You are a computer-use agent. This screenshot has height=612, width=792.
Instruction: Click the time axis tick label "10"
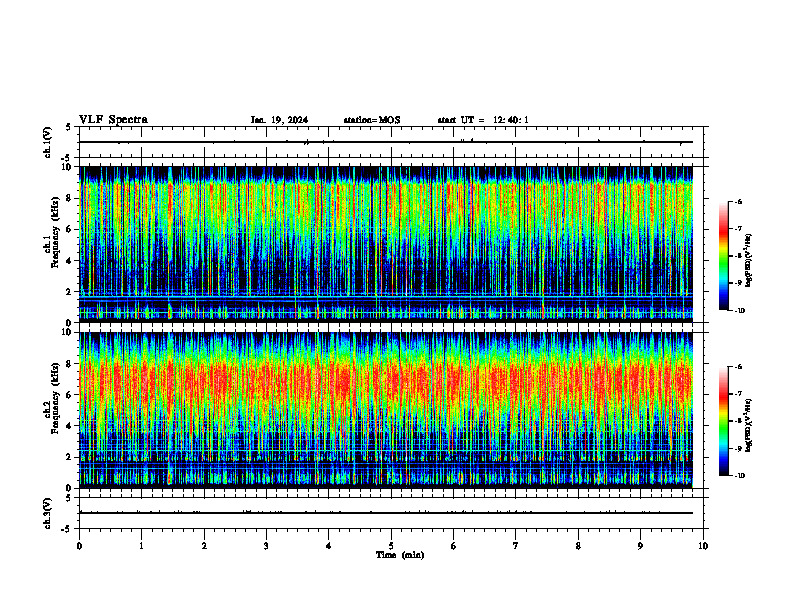coord(703,546)
